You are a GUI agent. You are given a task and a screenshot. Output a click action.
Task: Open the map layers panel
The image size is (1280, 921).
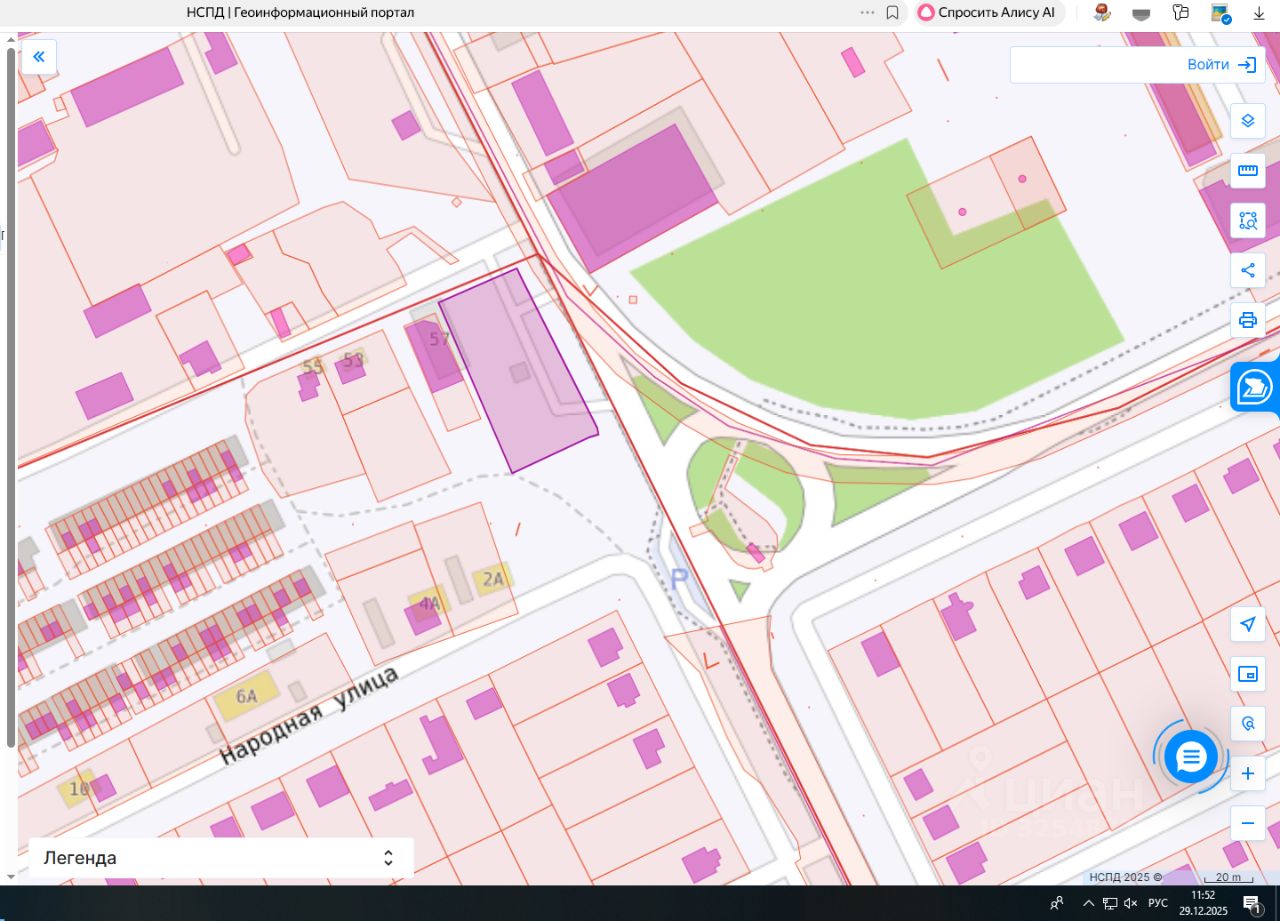point(1248,121)
